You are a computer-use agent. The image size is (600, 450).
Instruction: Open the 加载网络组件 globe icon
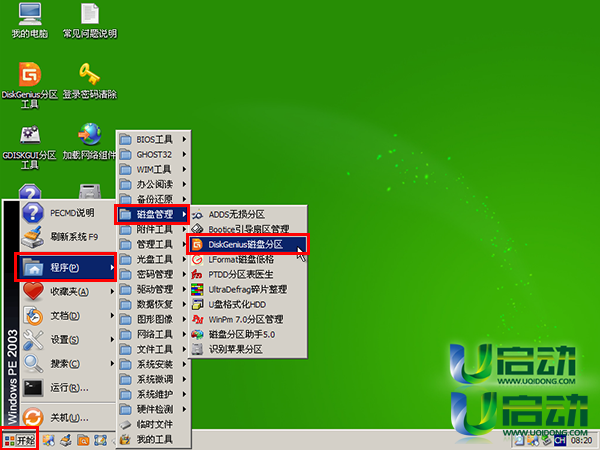tap(90, 142)
